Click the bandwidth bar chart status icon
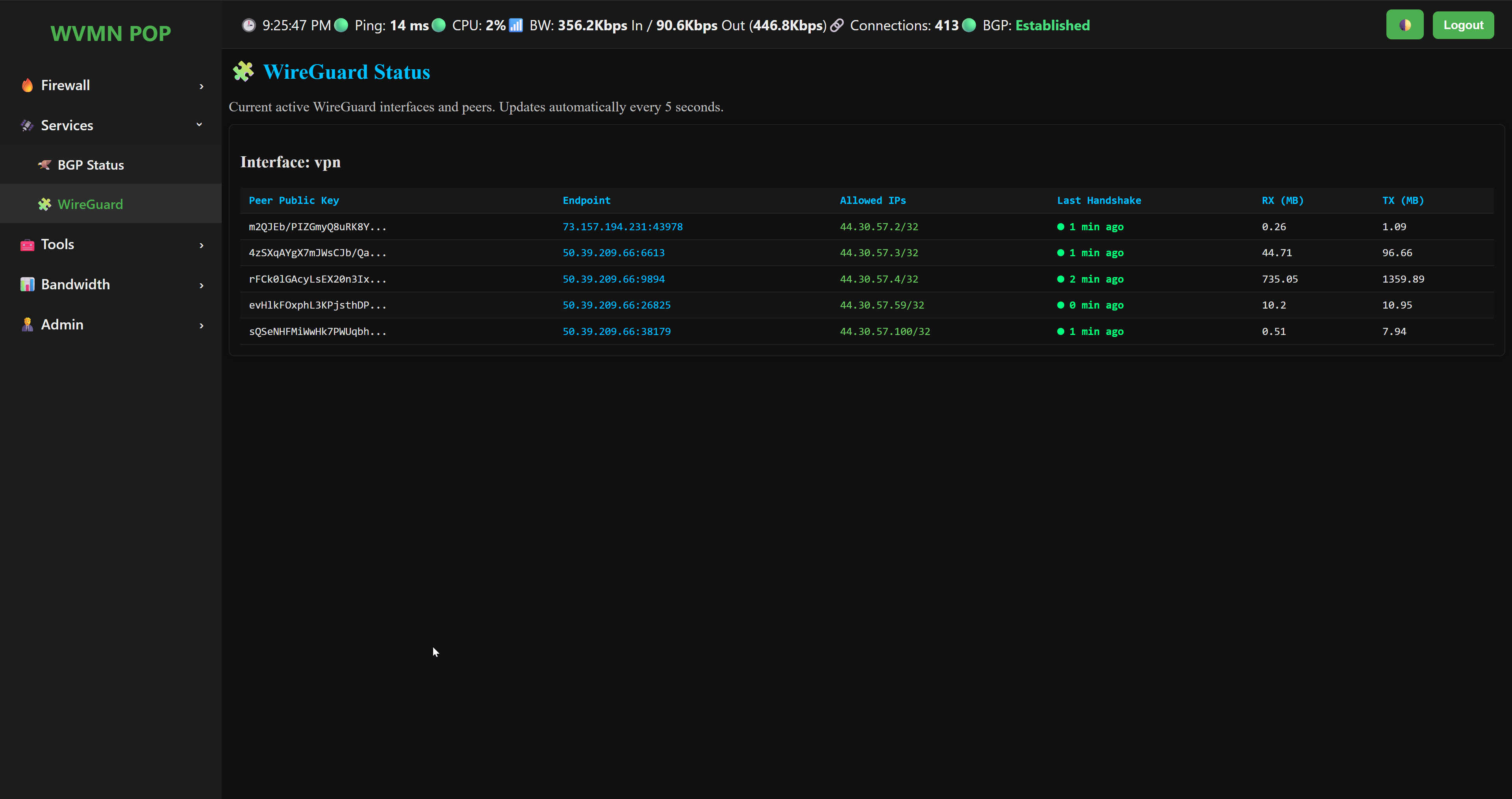 click(x=515, y=25)
